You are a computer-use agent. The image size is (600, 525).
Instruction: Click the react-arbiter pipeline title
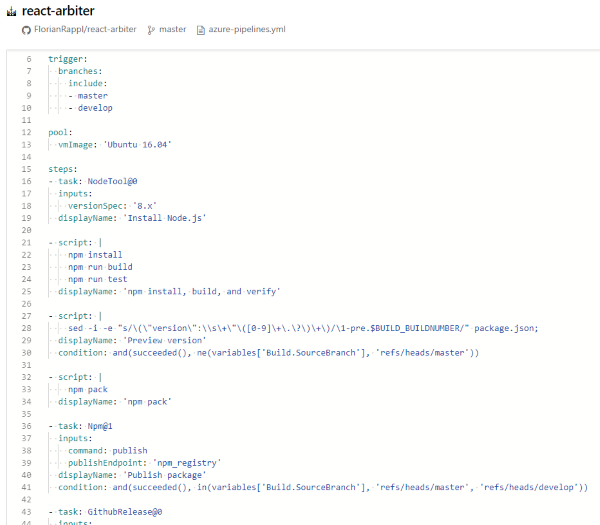(58, 11)
